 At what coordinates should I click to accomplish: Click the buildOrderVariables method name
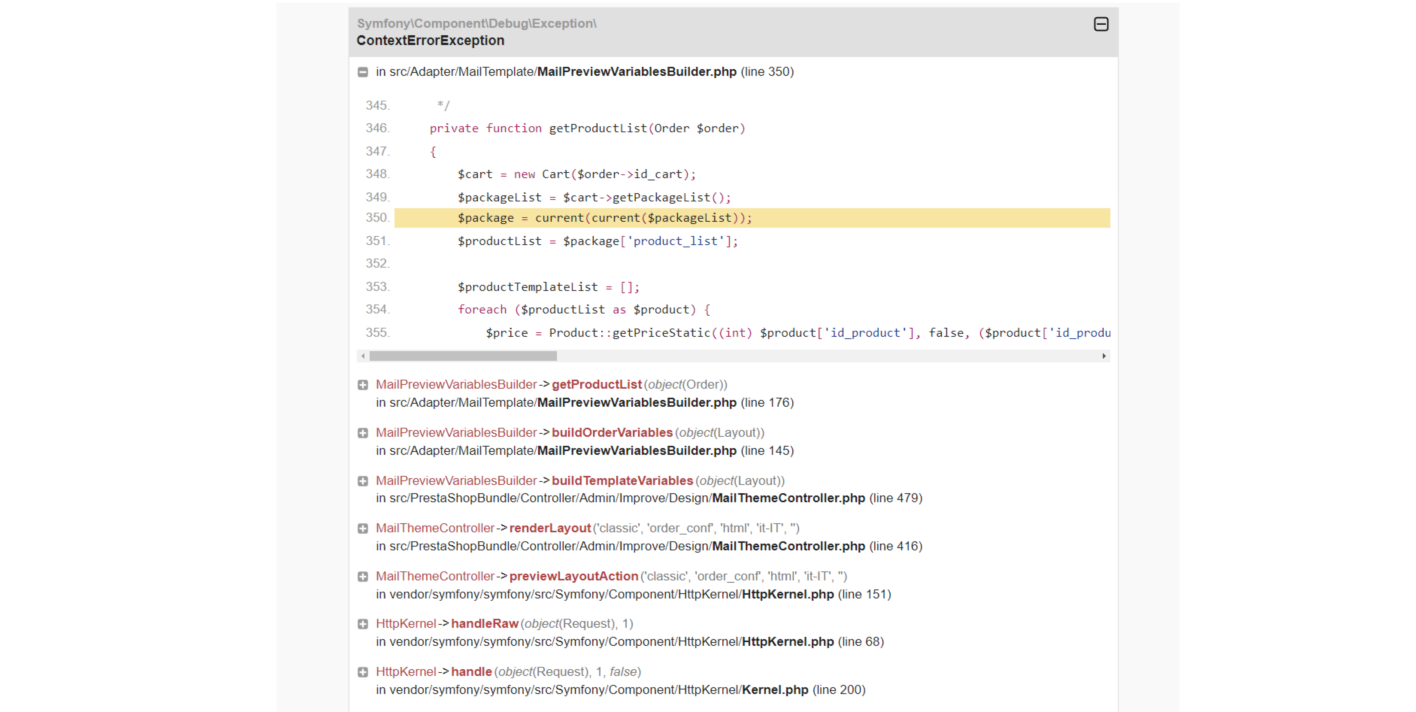tap(612, 433)
